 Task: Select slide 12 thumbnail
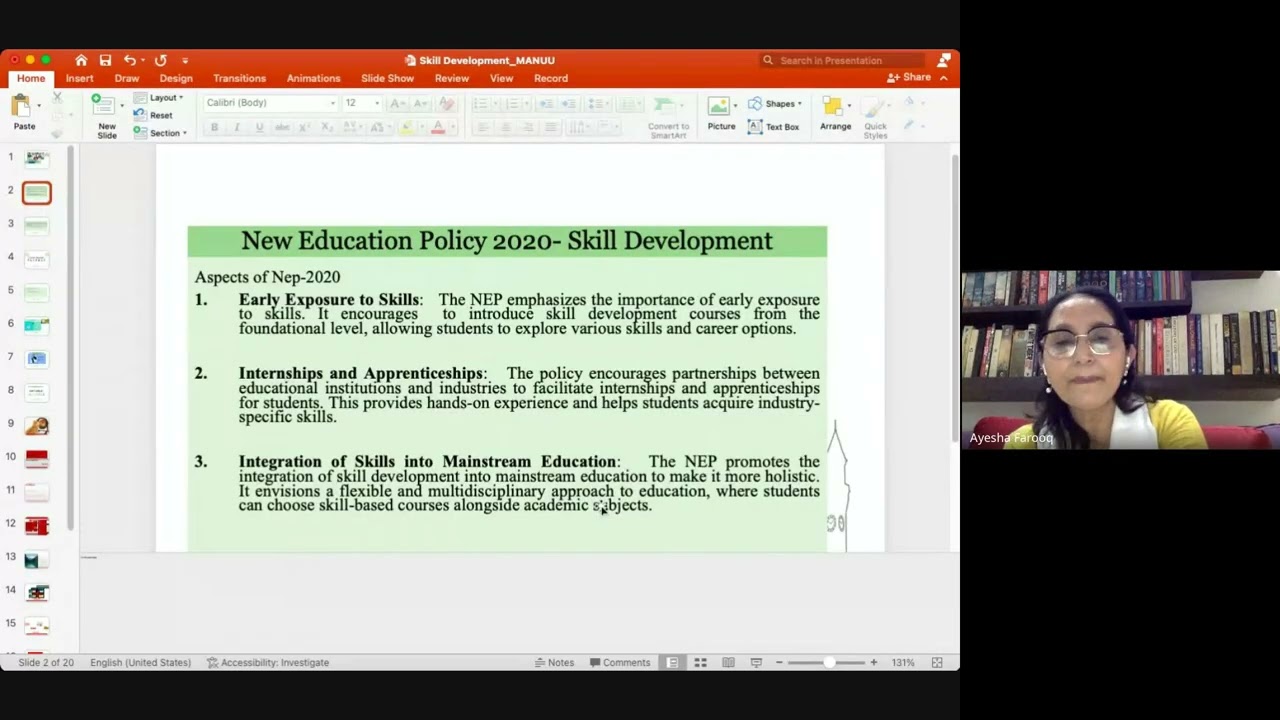[x=37, y=525]
